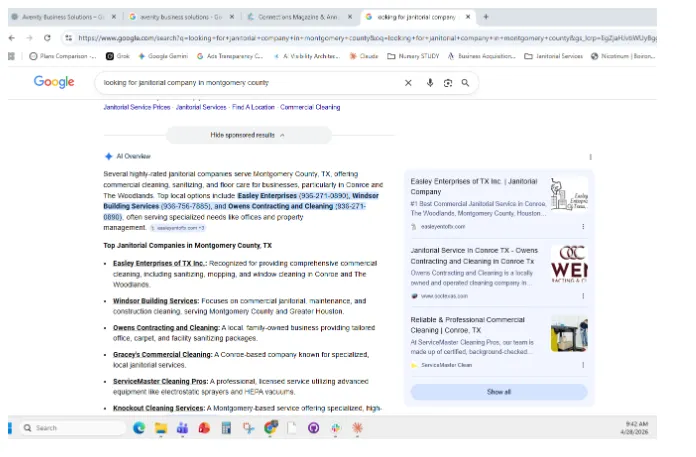Viewport: 696px width, 457px height.
Task: Open options for Owens Contracting source card
Action: [583, 296]
